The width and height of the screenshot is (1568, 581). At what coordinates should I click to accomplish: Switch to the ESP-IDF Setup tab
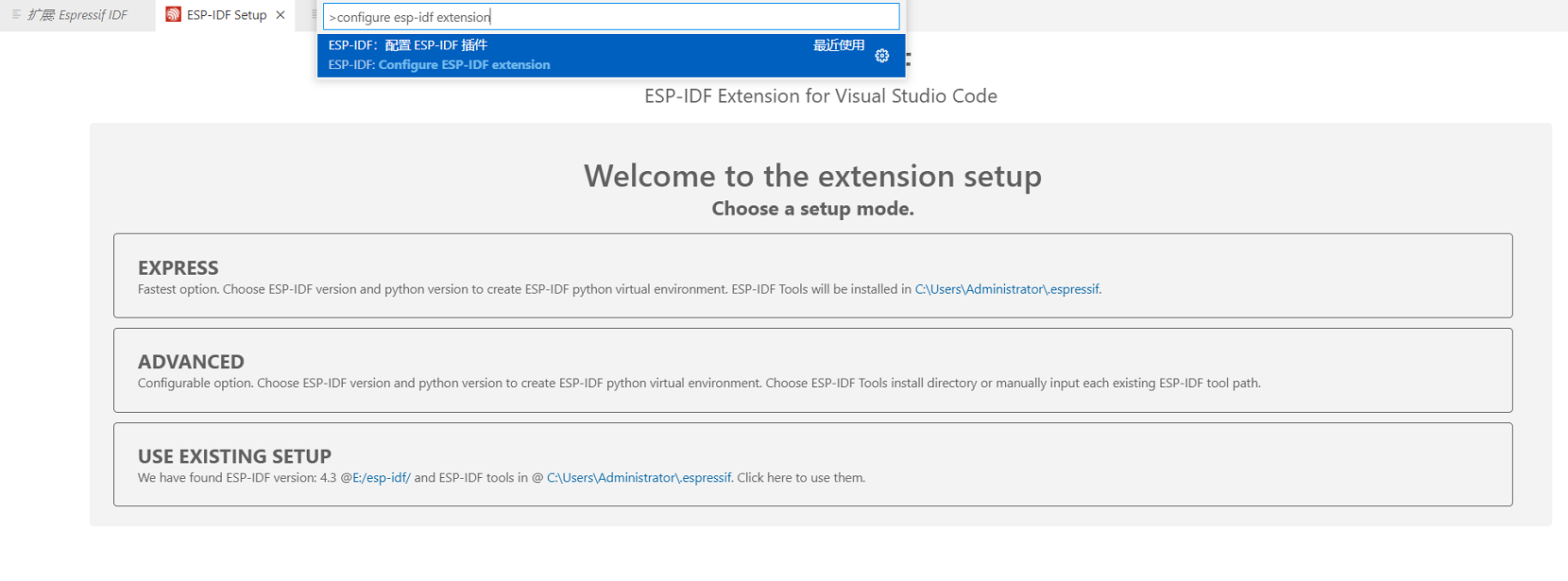click(x=226, y=15)
